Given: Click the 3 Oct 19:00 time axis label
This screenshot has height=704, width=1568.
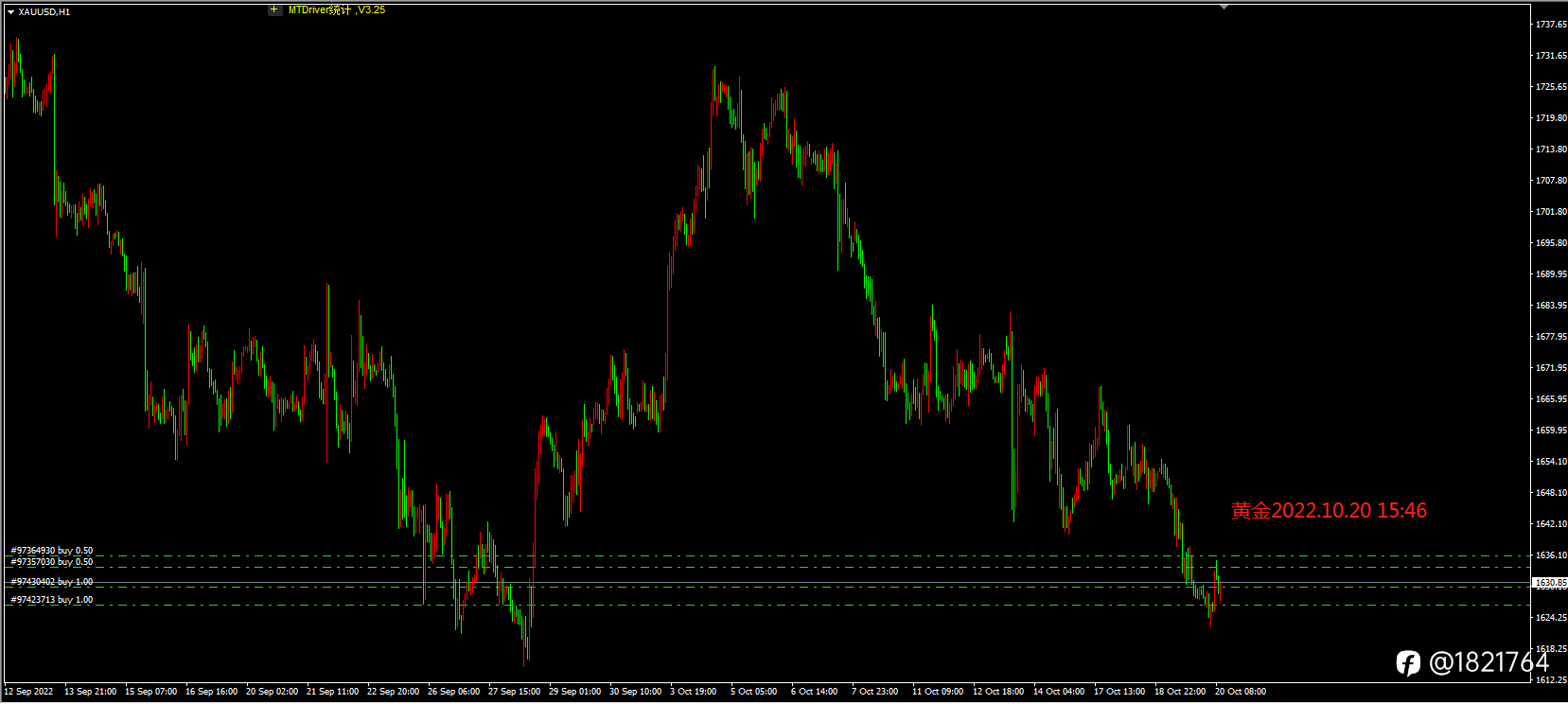Looking at the screenshot, I should click(x=694, y=692).
